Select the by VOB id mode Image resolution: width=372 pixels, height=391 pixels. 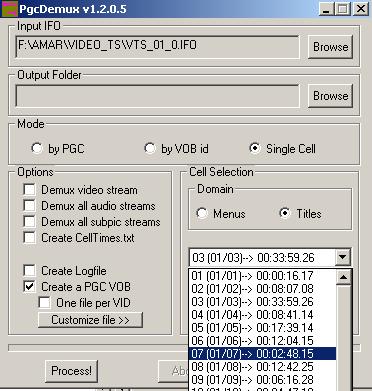click(x=150, y=148)
